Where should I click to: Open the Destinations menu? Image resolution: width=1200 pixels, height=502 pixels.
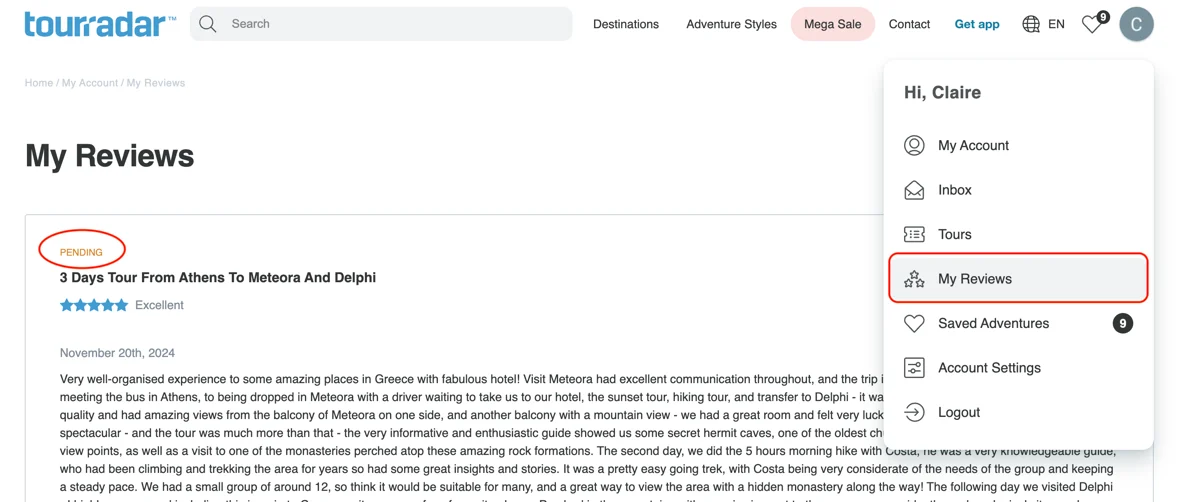(x=626, y=24)
